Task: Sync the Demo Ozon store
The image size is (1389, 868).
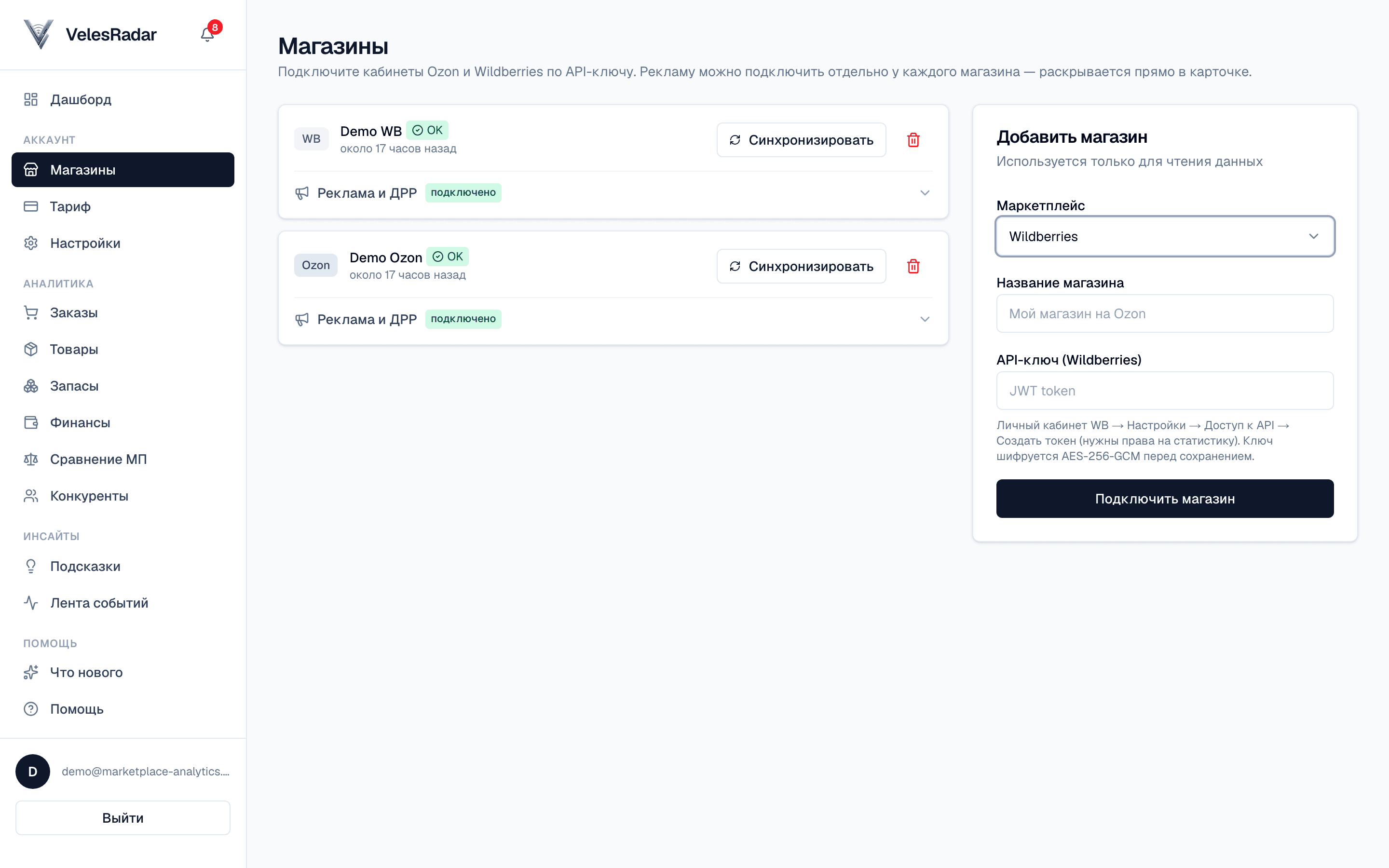Action: tap(801, 266)
